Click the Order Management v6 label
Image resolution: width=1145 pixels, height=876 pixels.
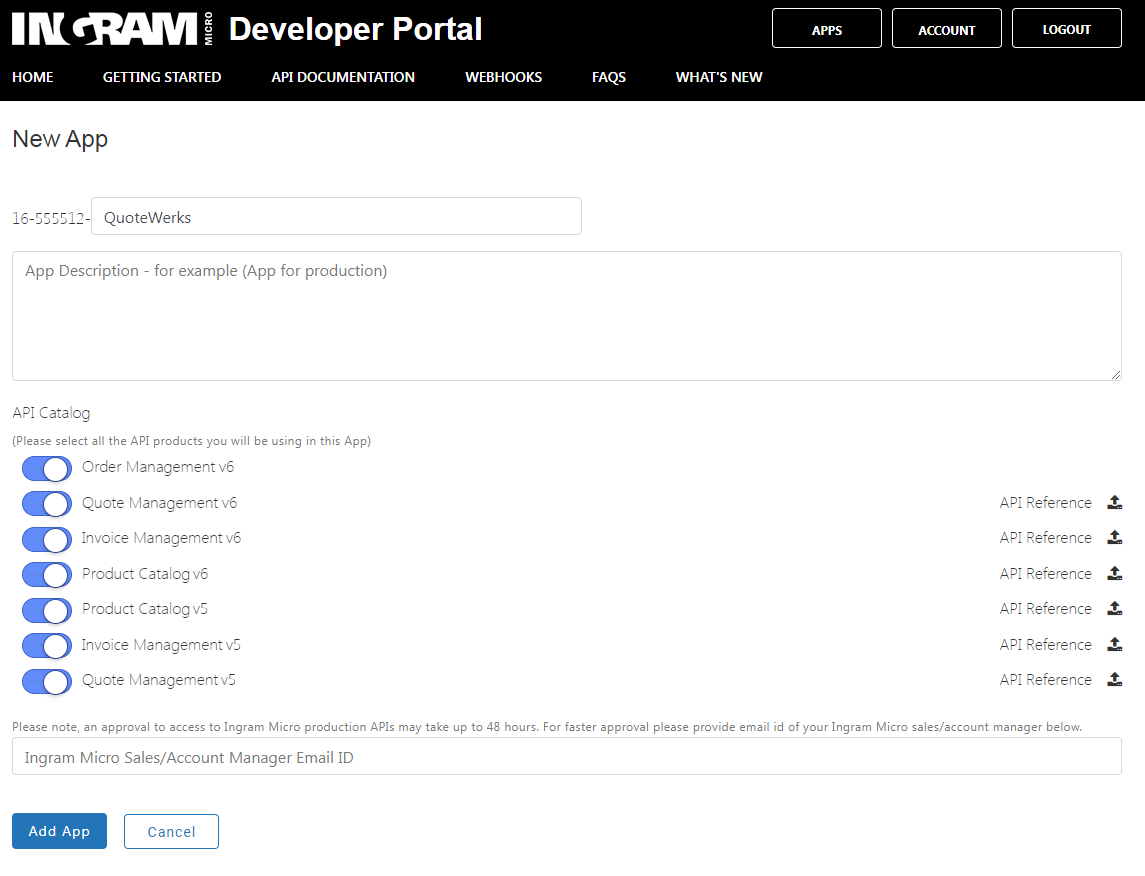point(158,467)
